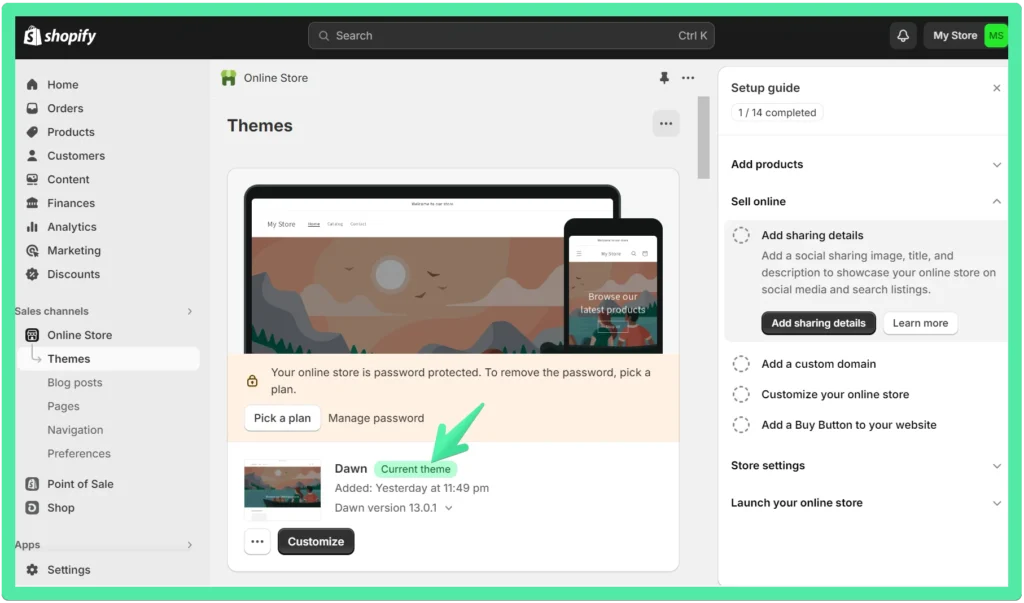Open the My Store account menu
This screenshot has width=1024, height=603.
965,36
